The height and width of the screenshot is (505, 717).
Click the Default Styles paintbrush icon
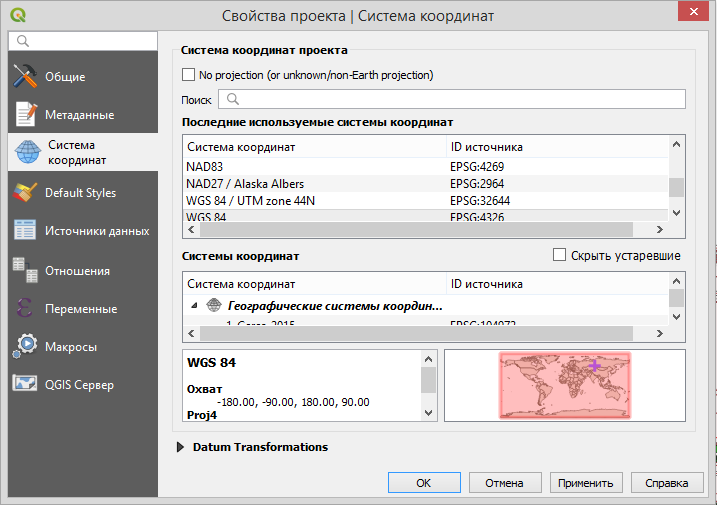[x=26, y=193]
